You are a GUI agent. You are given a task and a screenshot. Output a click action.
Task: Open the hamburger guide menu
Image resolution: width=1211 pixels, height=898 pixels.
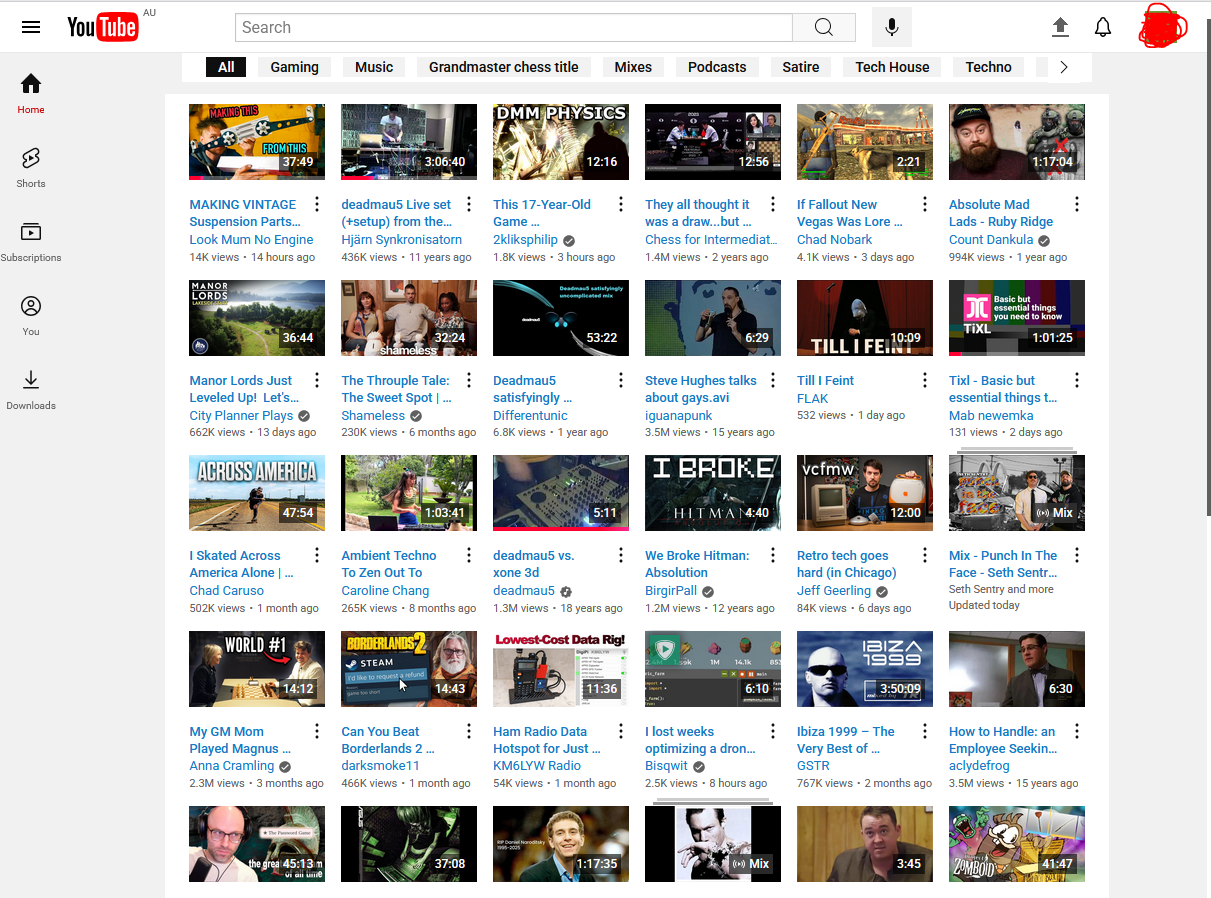tap(31, 27)
